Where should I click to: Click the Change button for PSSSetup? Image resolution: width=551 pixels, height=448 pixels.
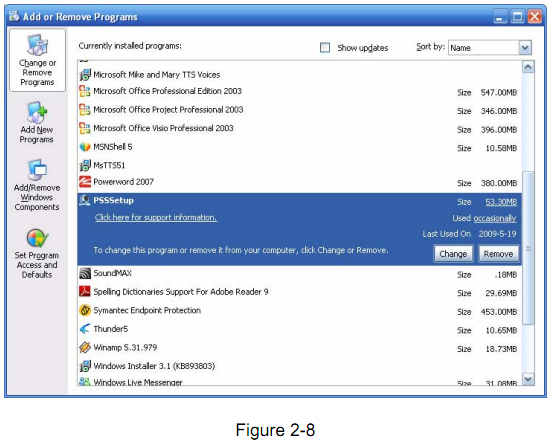point(453,254)
